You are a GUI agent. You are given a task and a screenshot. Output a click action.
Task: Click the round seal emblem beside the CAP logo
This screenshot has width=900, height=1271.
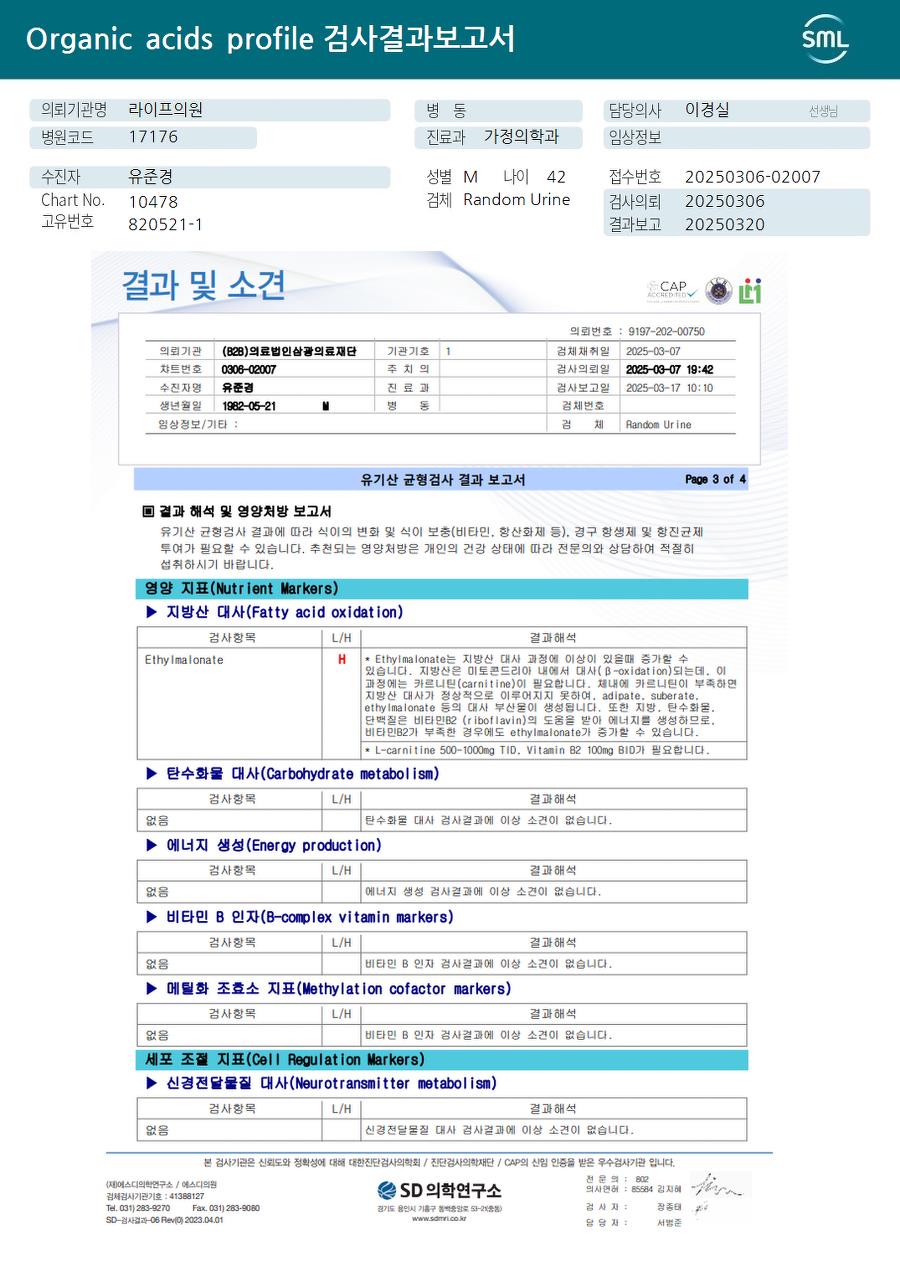point(718,291)
